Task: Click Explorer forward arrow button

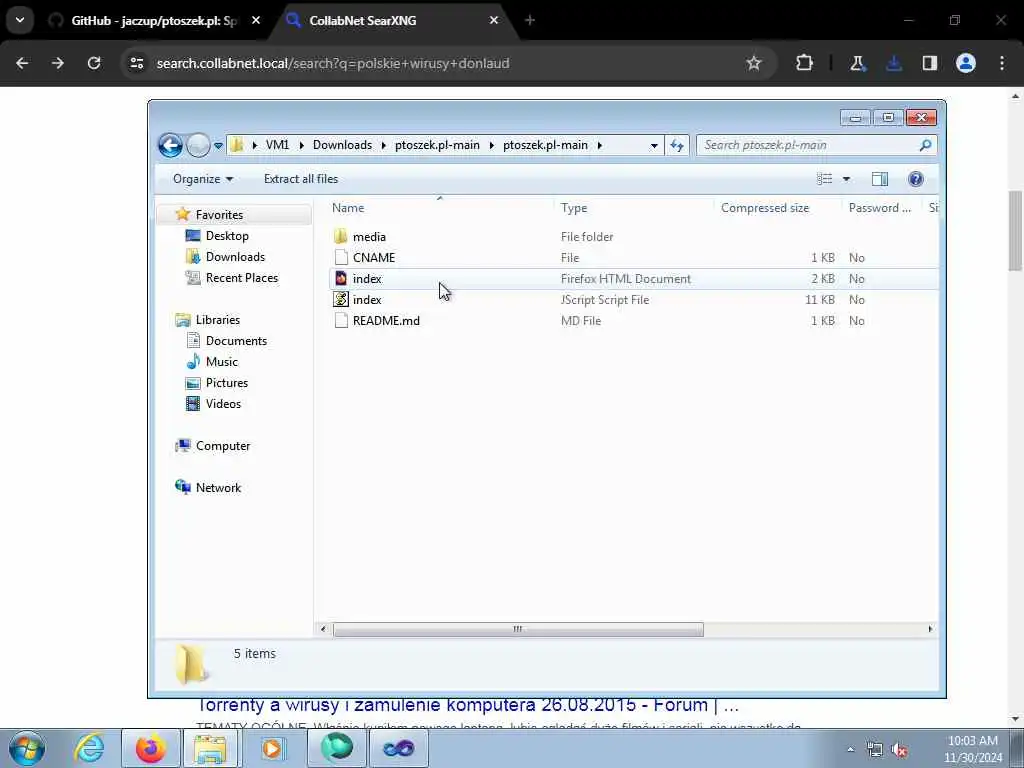Action: coord(198,145)
